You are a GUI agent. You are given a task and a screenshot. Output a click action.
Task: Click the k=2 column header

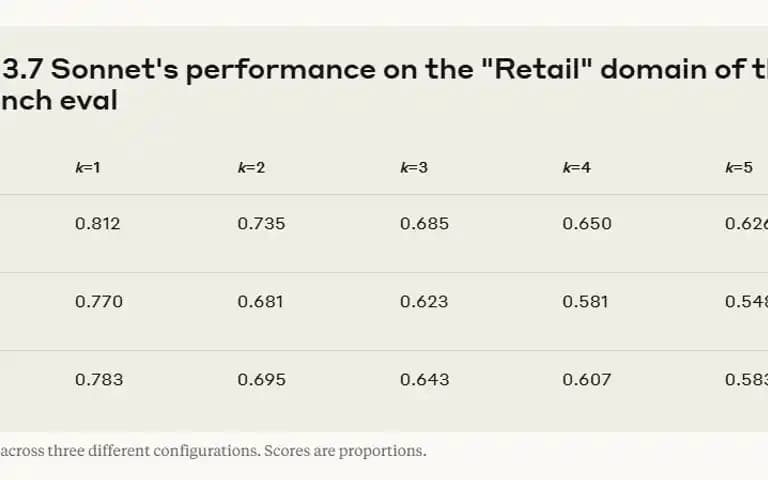[251, 168]
